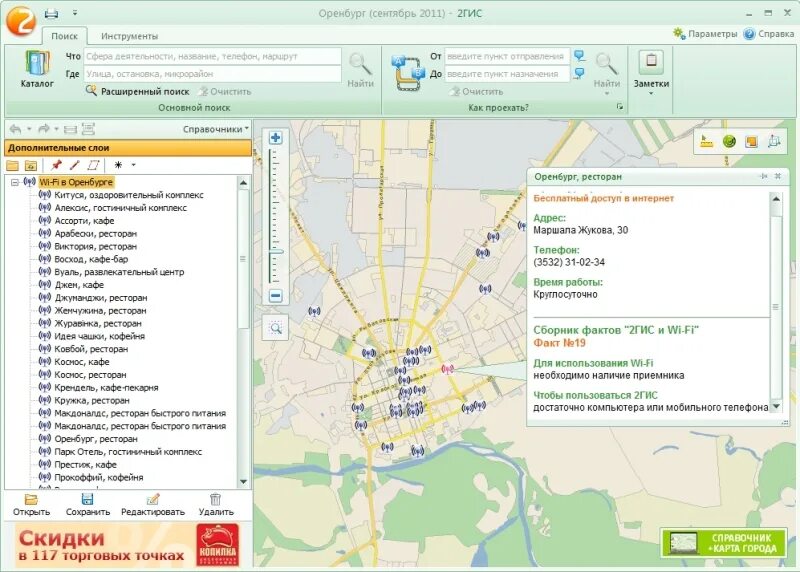Viewport: 800px width, 572px height.
Task: Click the Что search field
Action: tap(212, 56)
